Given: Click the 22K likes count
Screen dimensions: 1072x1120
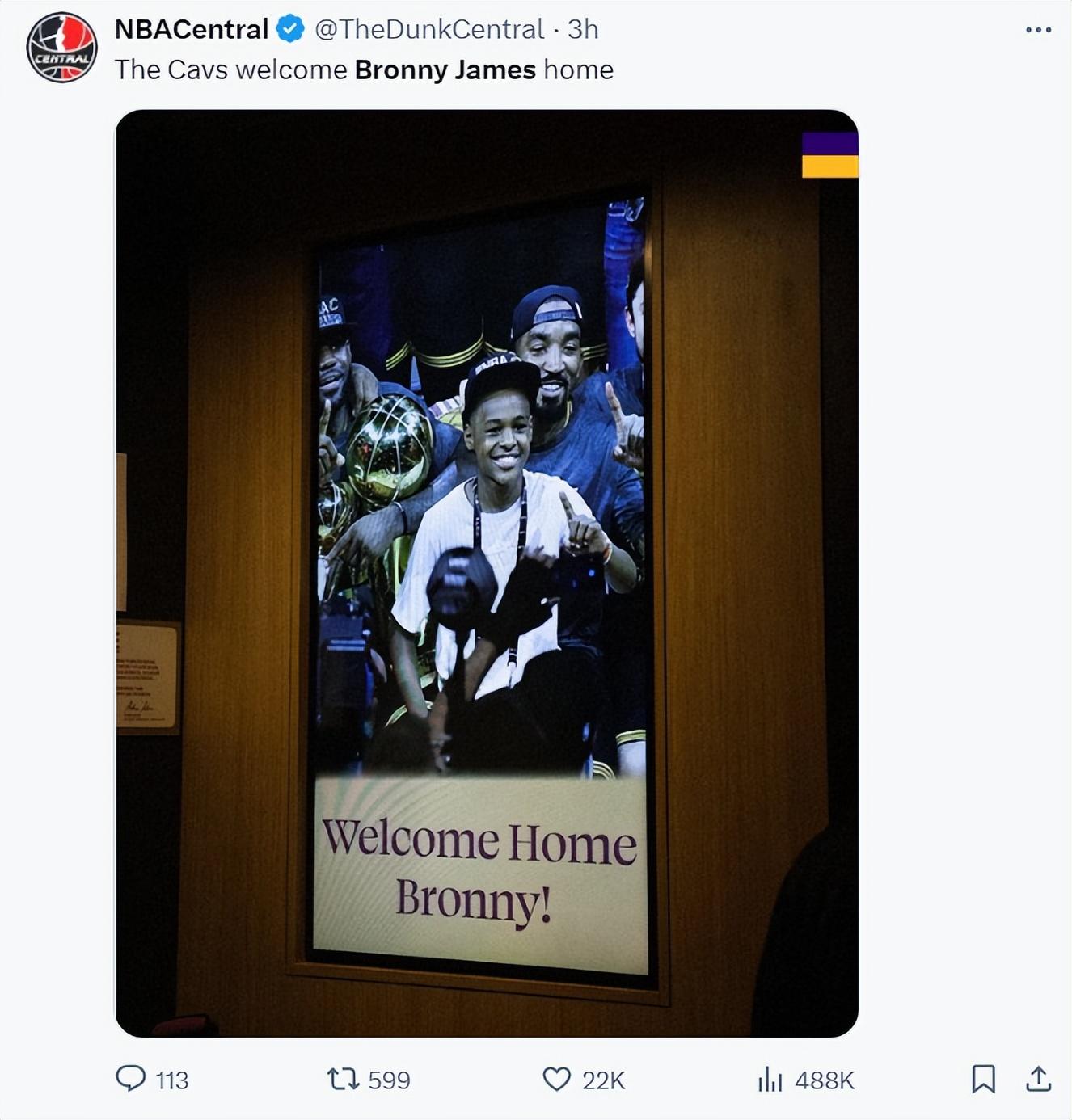Looking at the screenshot, I should click(603, 1080).
